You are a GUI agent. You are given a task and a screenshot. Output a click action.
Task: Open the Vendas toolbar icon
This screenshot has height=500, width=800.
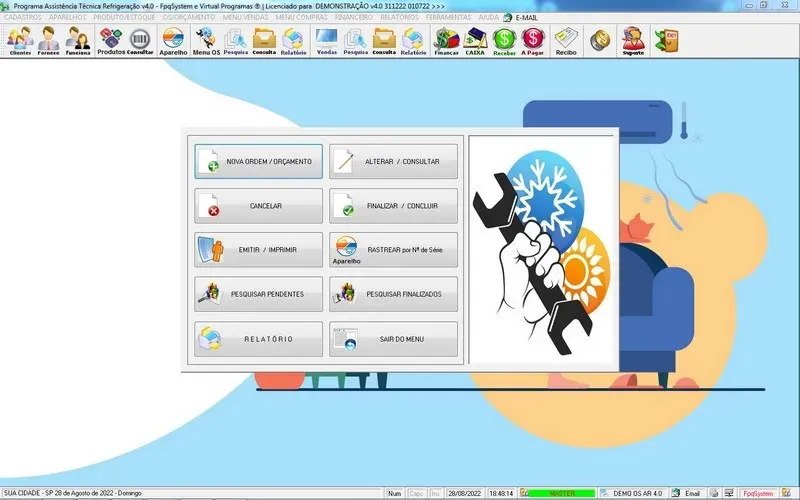tap(326, 40)
